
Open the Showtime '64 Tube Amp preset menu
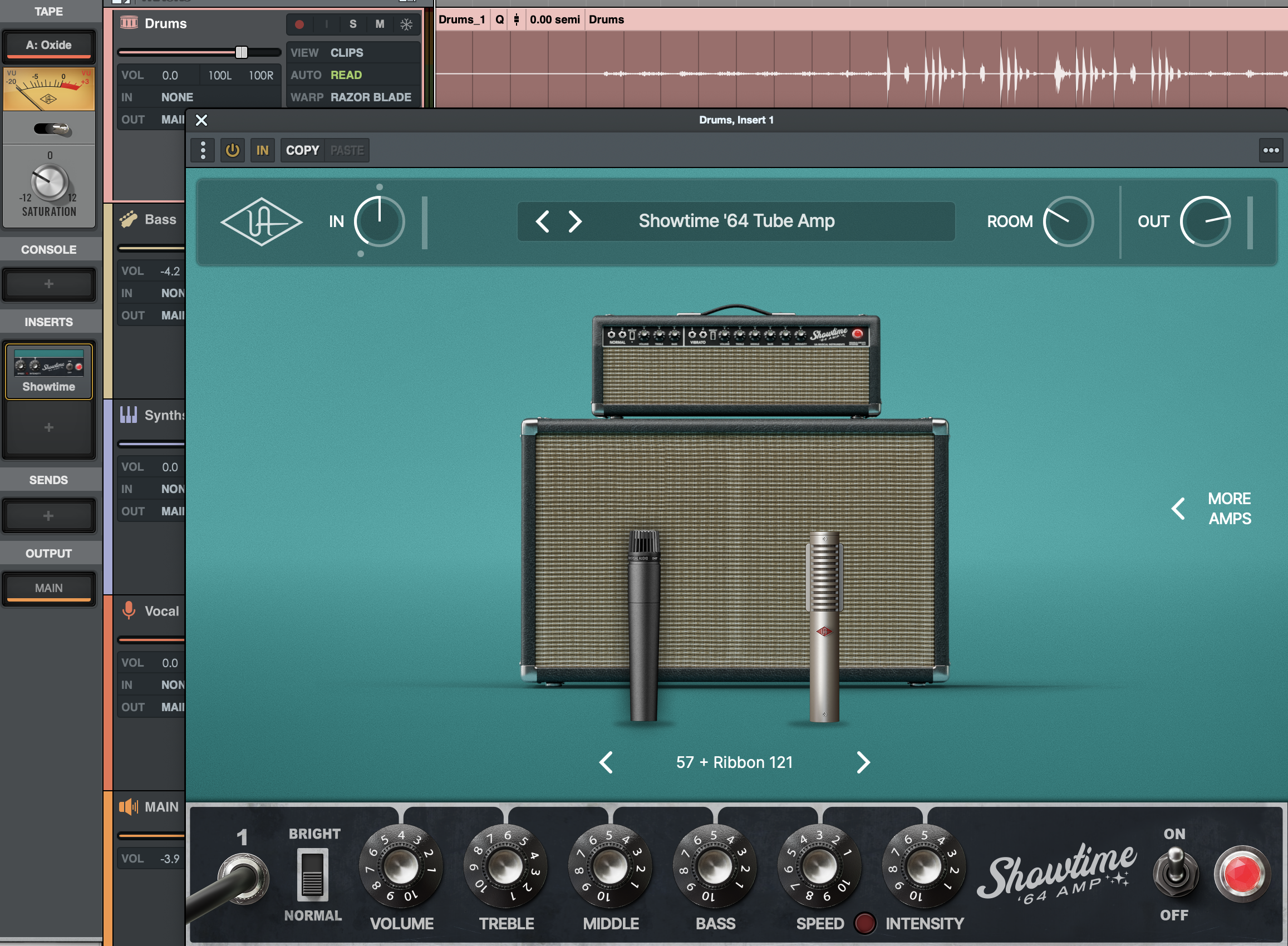(x=736, y=221)
